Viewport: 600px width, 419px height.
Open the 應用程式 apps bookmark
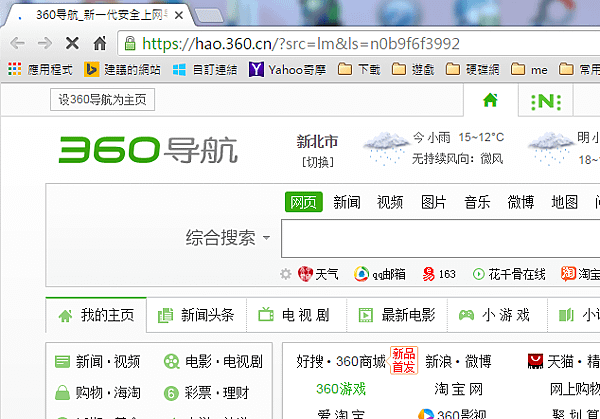pyautogui.click(x=40, y=70)
